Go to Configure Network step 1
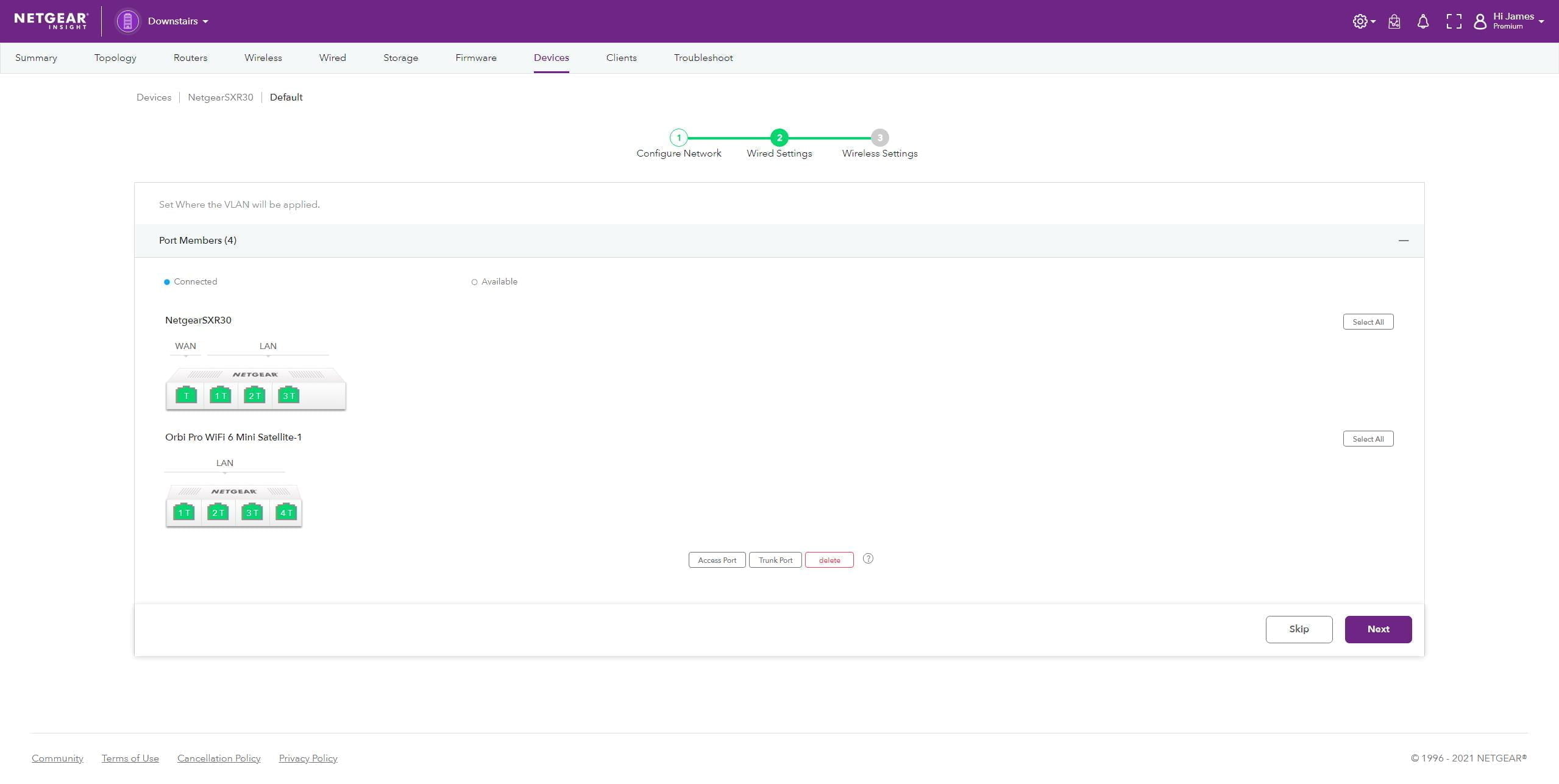The image size is (1559, 784). (x=678, y=138)
